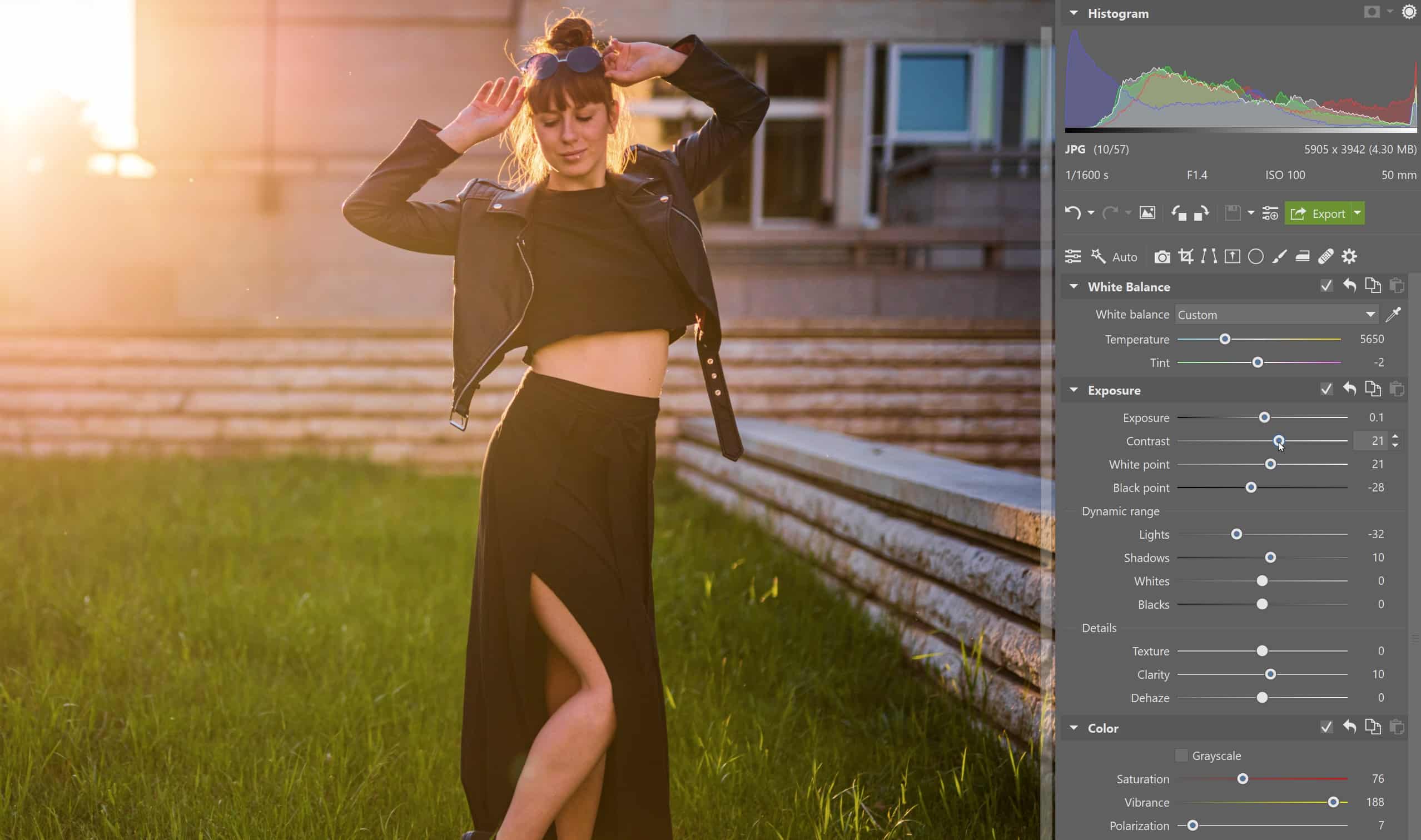Collapse the Color section
Viewport: 1421px width, 840px height.
pyautogui.click(x=1074, y=728)
